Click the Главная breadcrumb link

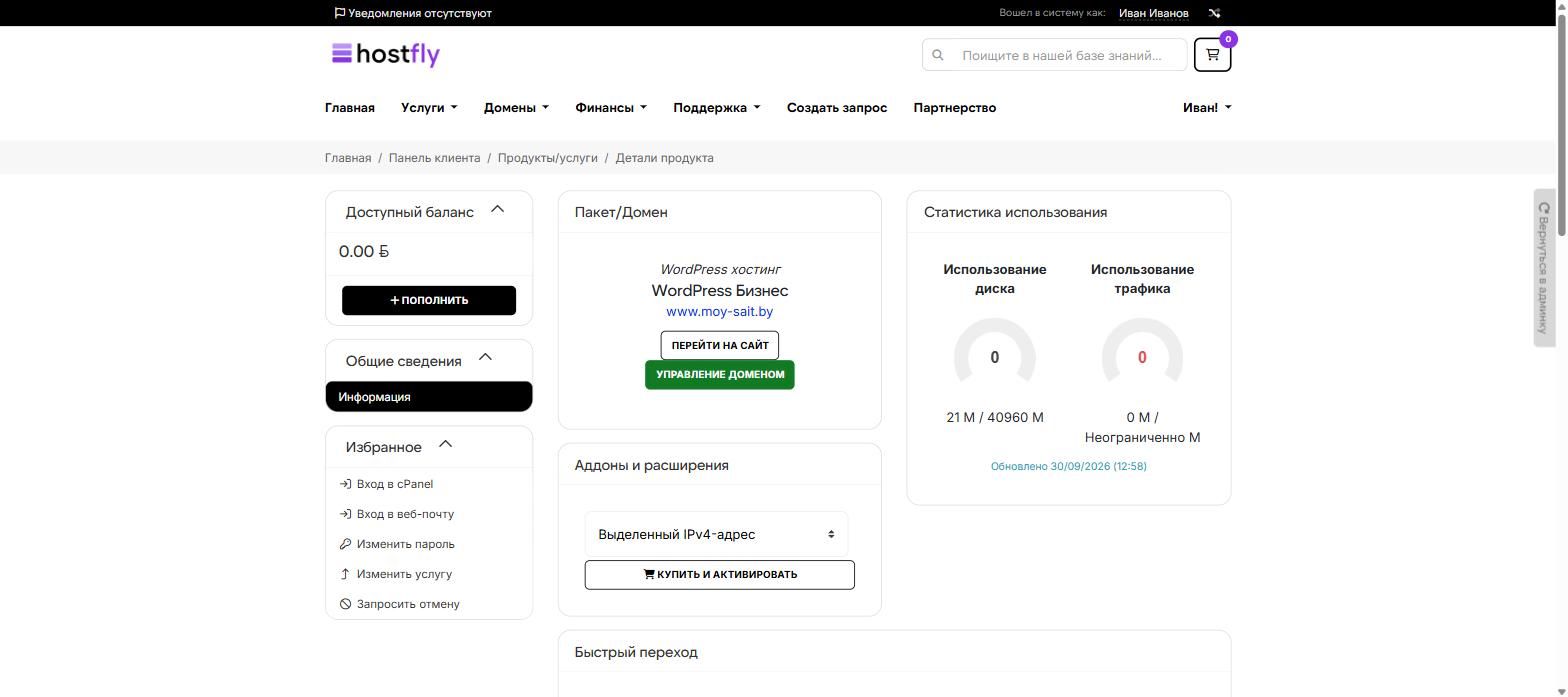(x=348, y=158)
